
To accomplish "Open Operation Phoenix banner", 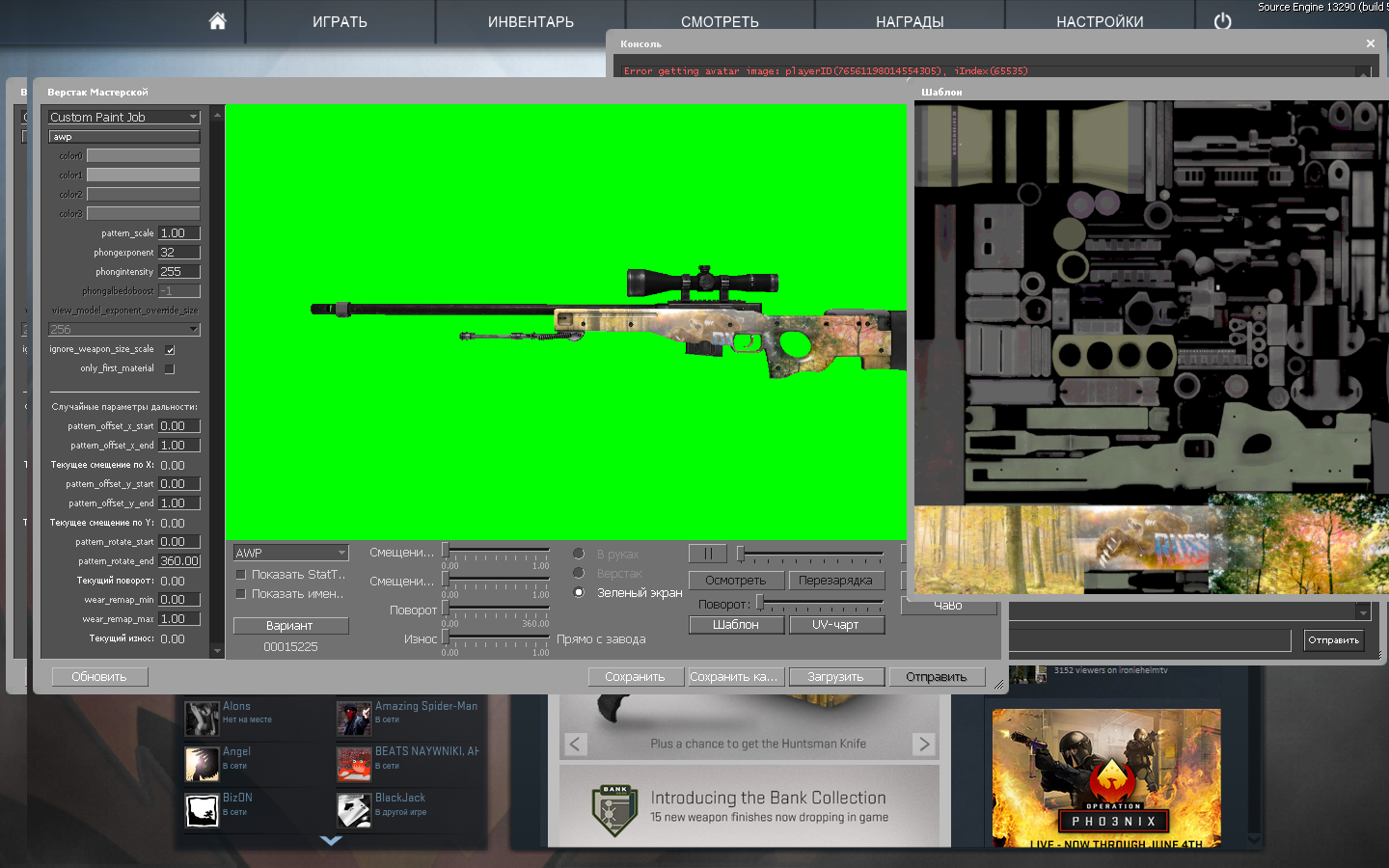I will coord(1106,778).
